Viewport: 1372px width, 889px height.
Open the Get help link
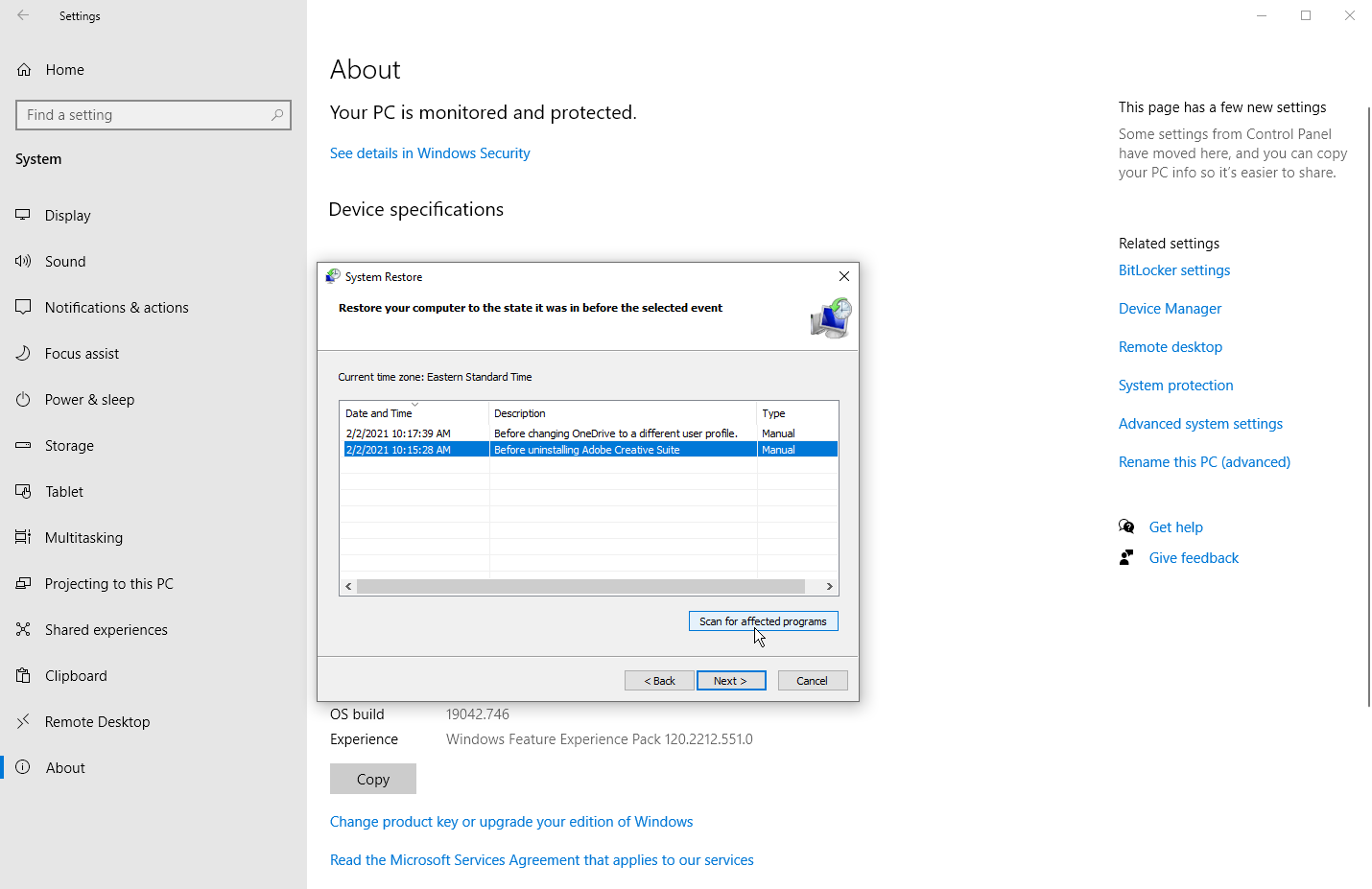click(1176, 527)
